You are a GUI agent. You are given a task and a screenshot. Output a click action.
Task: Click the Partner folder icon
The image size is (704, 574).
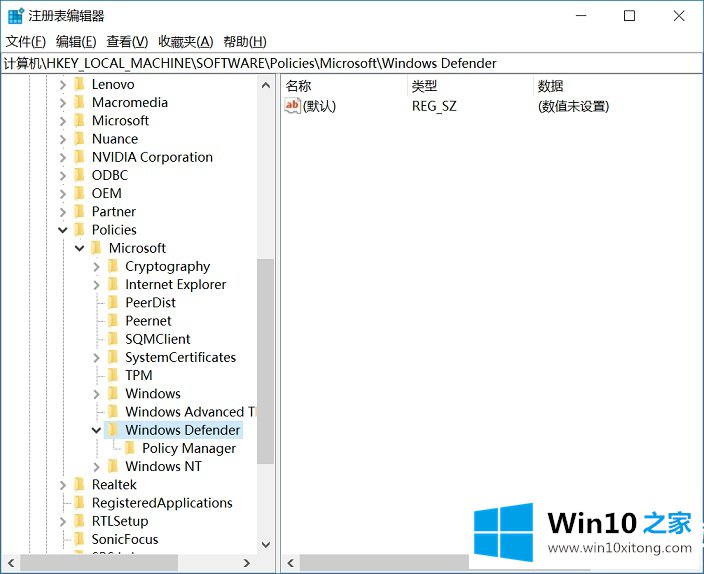point(79,212)
